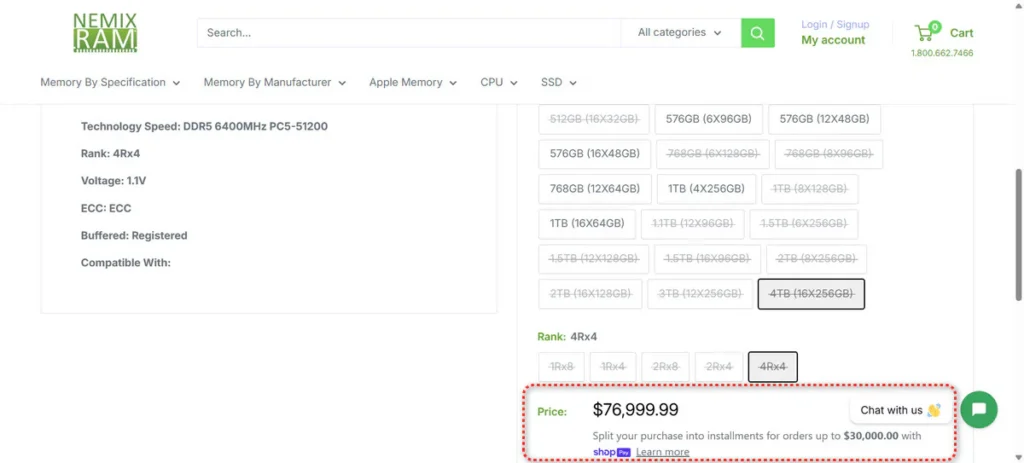Screen dimensions: 1024x463
Task: Expand the SSD menu
Action: 558,83
